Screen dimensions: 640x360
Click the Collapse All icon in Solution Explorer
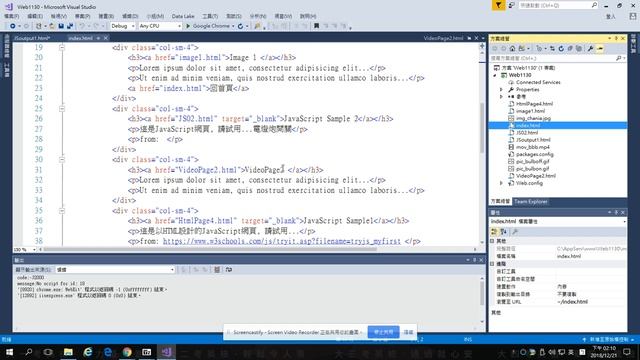point(570,49)
